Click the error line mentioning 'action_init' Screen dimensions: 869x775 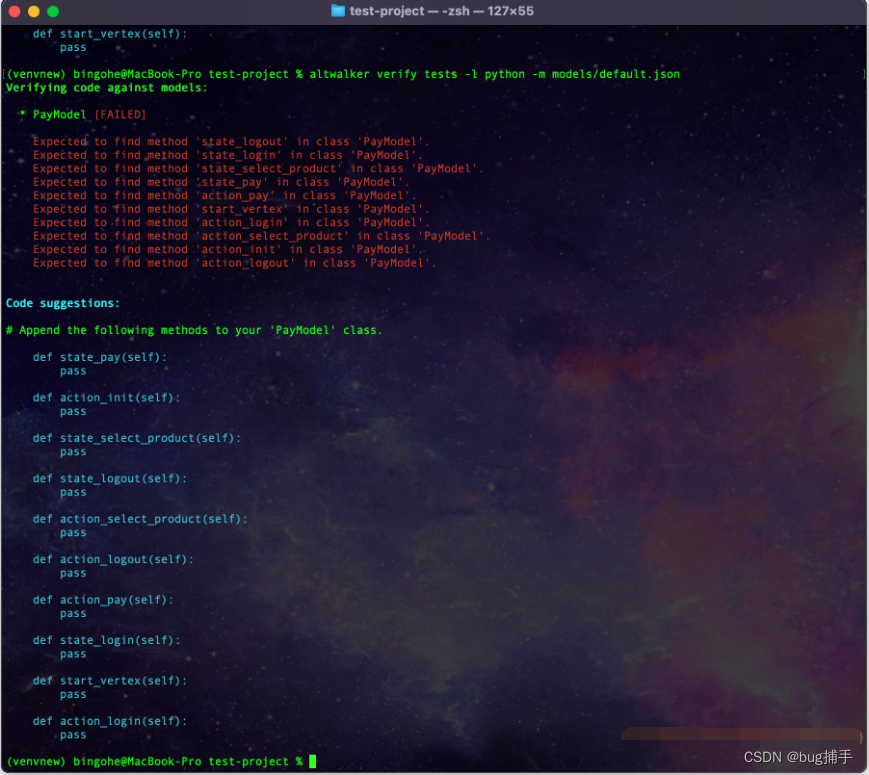pos(228,249)
